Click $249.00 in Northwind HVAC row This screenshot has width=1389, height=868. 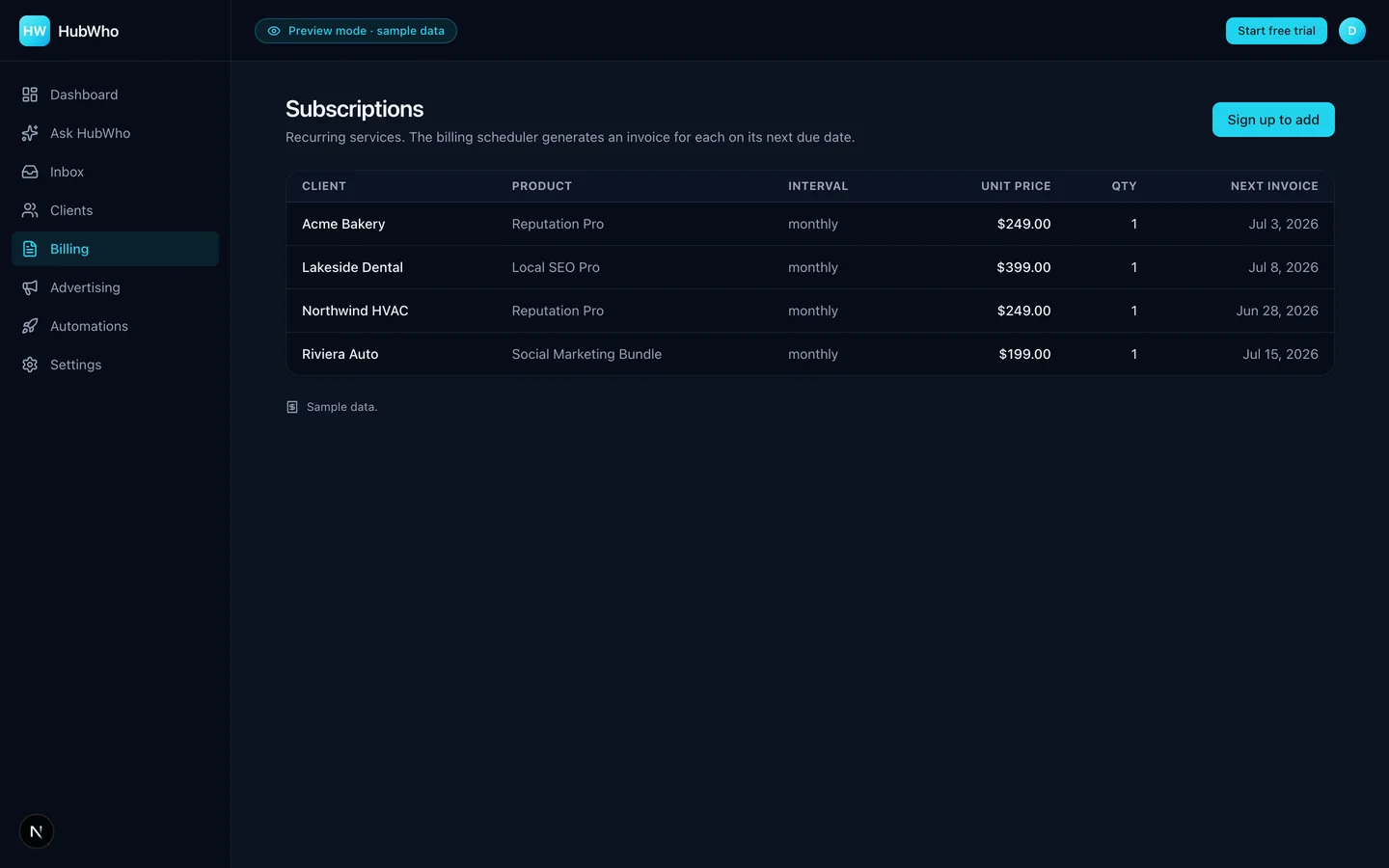coord(1023,311)
